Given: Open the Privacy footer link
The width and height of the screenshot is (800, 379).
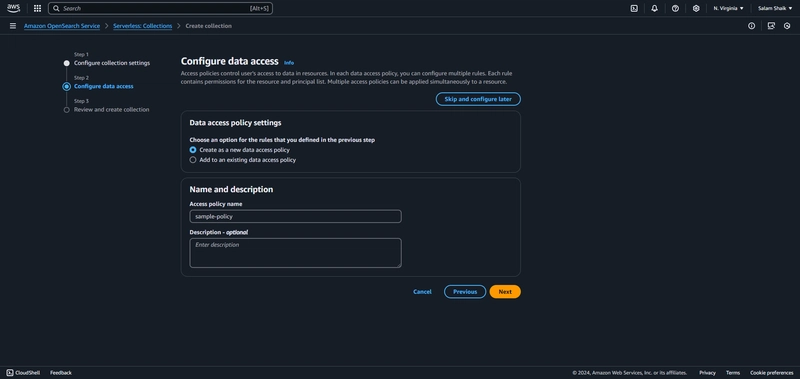Looking at the screenshot, I should [x=707, y=373].
